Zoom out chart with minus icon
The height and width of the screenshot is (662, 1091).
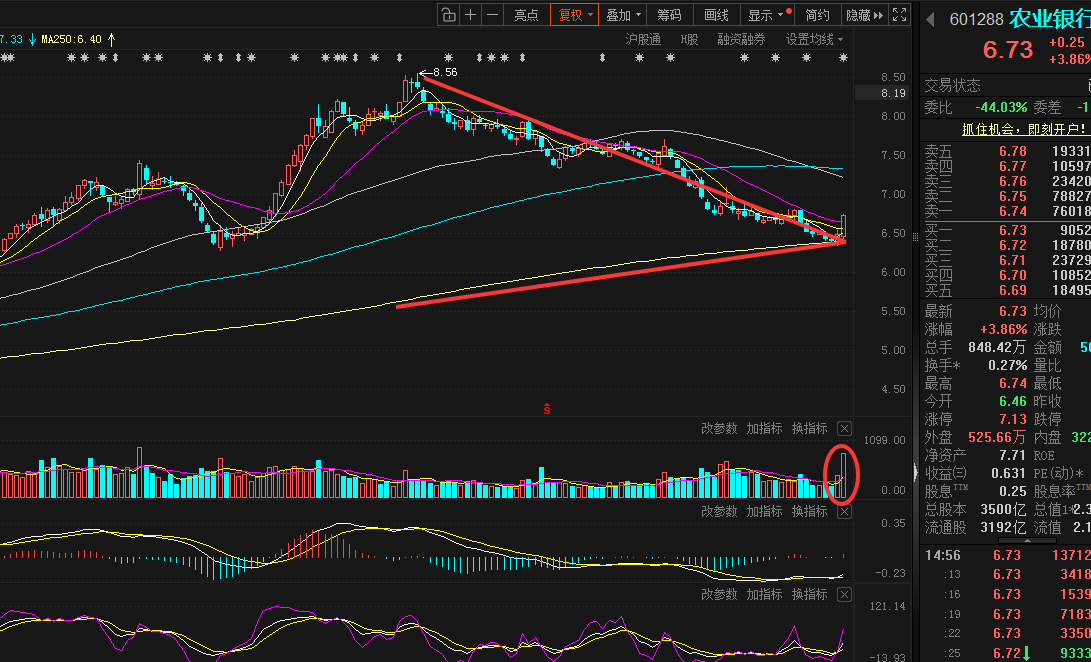pyautogui.click(x=493, y=15)
